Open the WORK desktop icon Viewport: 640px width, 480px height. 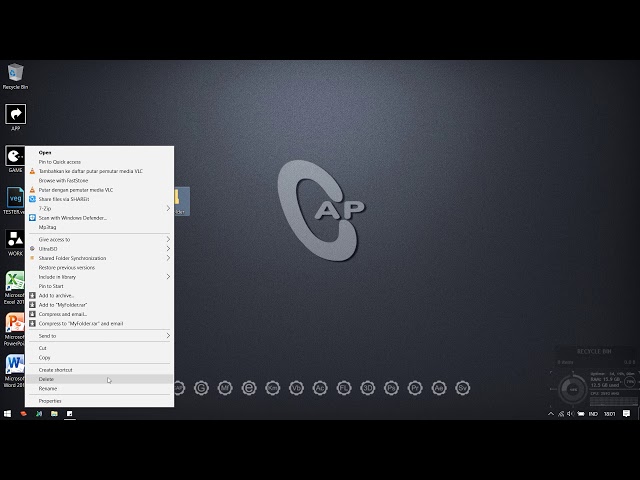coord(15,242)
